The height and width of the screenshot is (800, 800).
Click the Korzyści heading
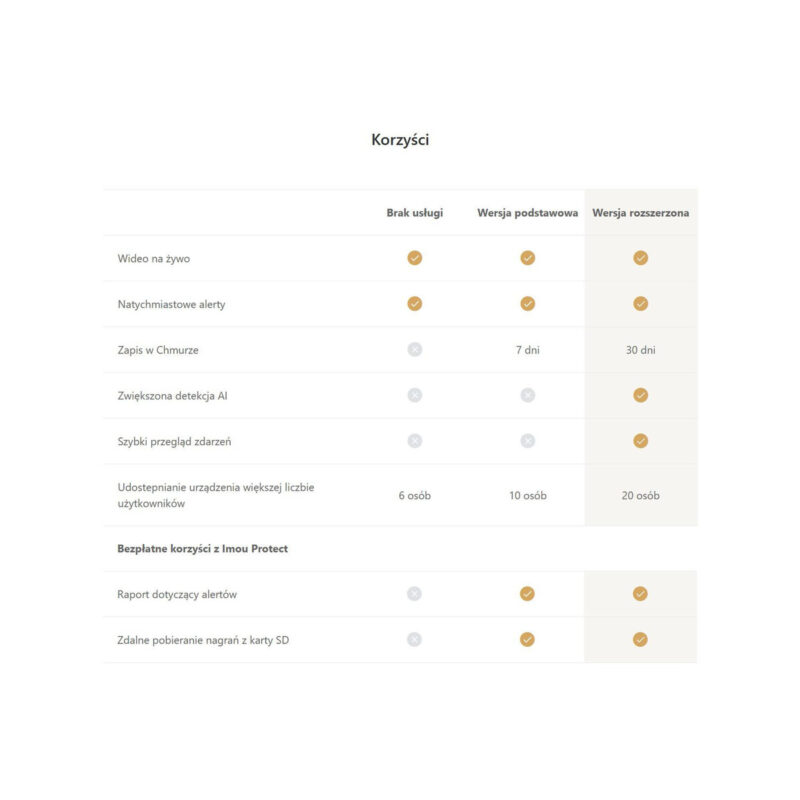click(400, 140)
